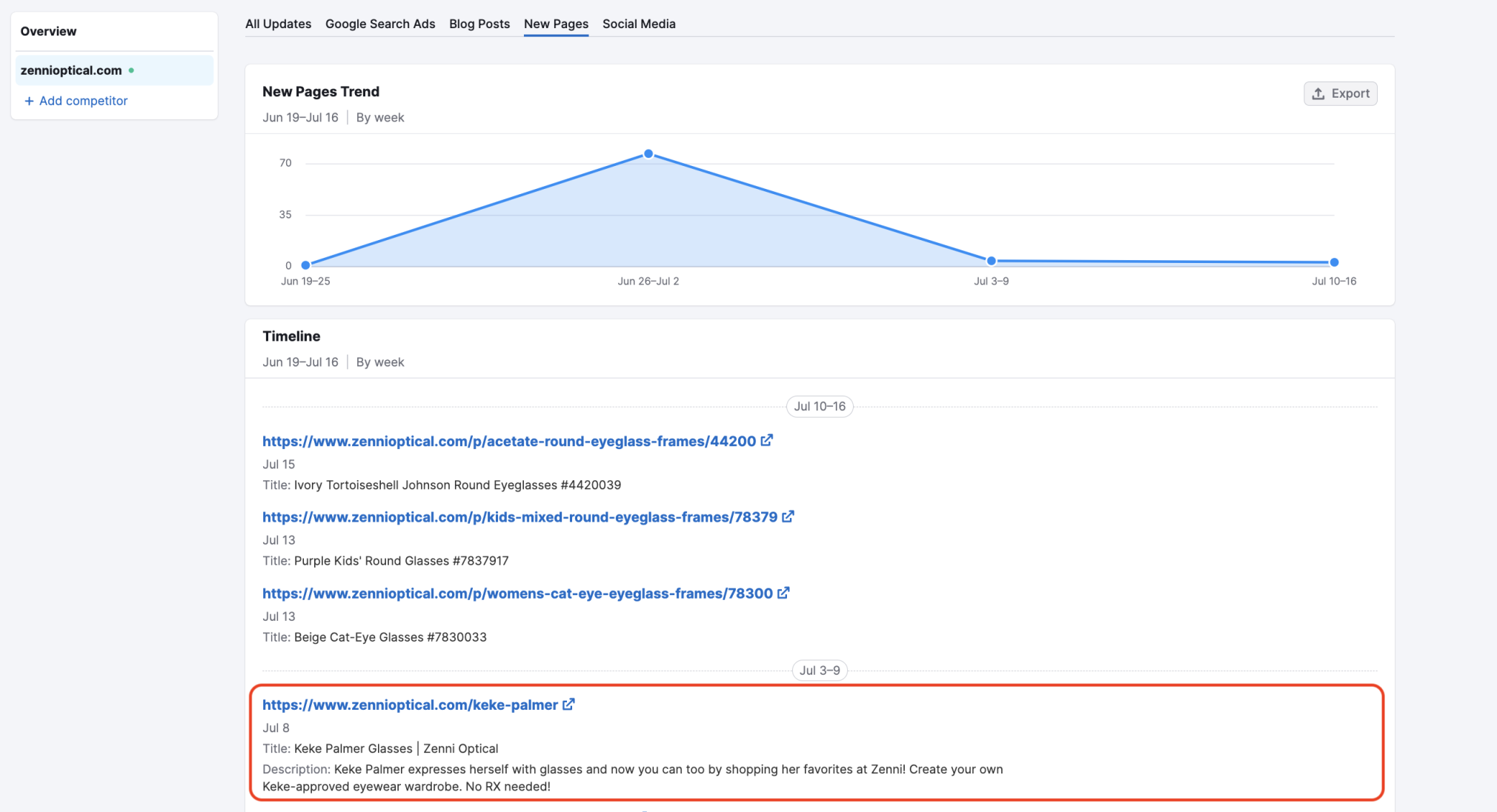1497x812 pixels.
Task: Click the Jul 10–16 data point on chart
Action: point(1334,262)
